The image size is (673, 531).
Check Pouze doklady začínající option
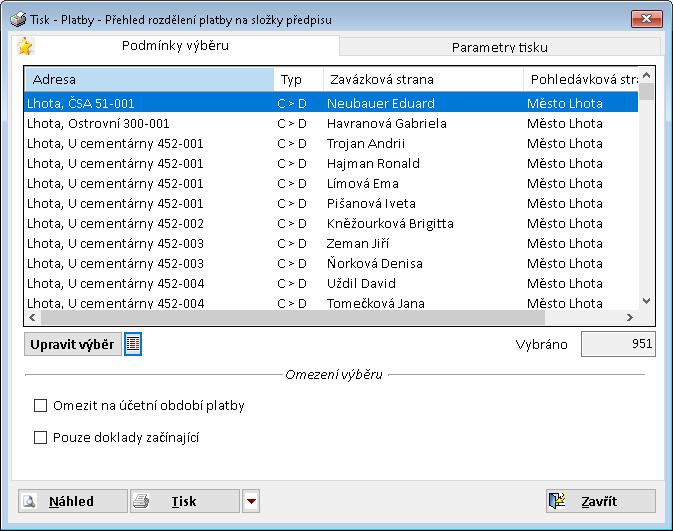pyautogui.click(x=41, y=437)
